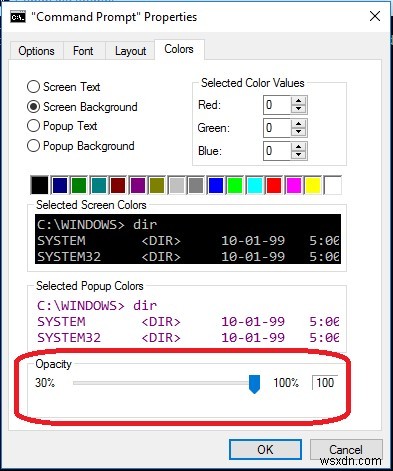The width and height of the screenshot is (393, 471).
Task: Pick the olive color swatch
Action: (x=157, y=185)
